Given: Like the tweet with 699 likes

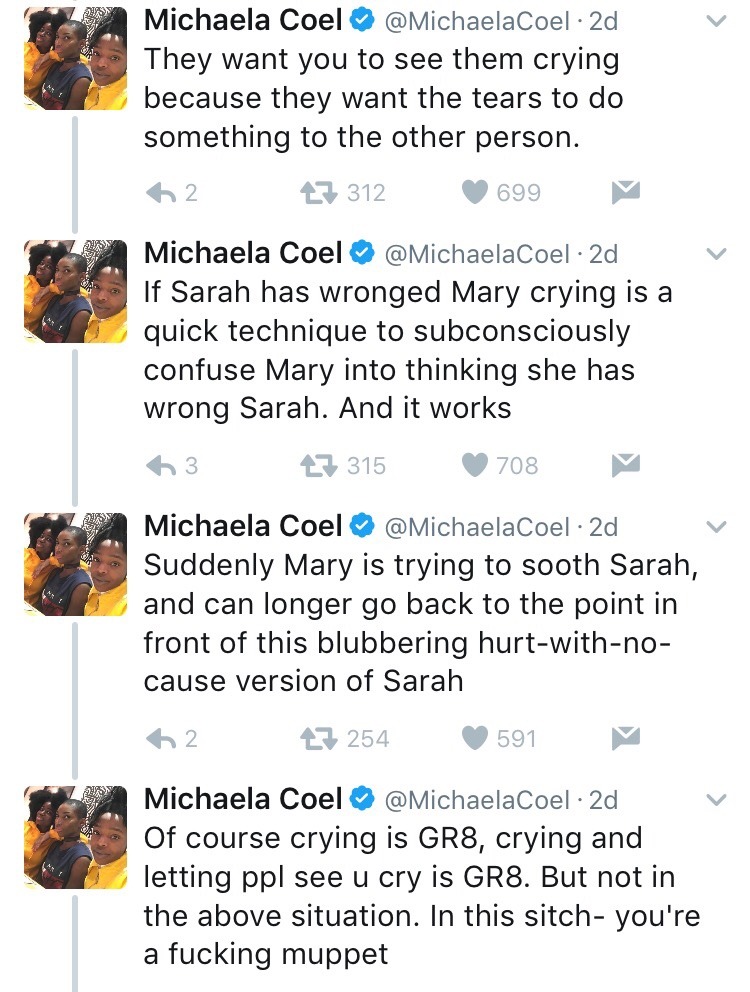Looking at the screenshot, I should pyautogui.click(x=476, y=193).
